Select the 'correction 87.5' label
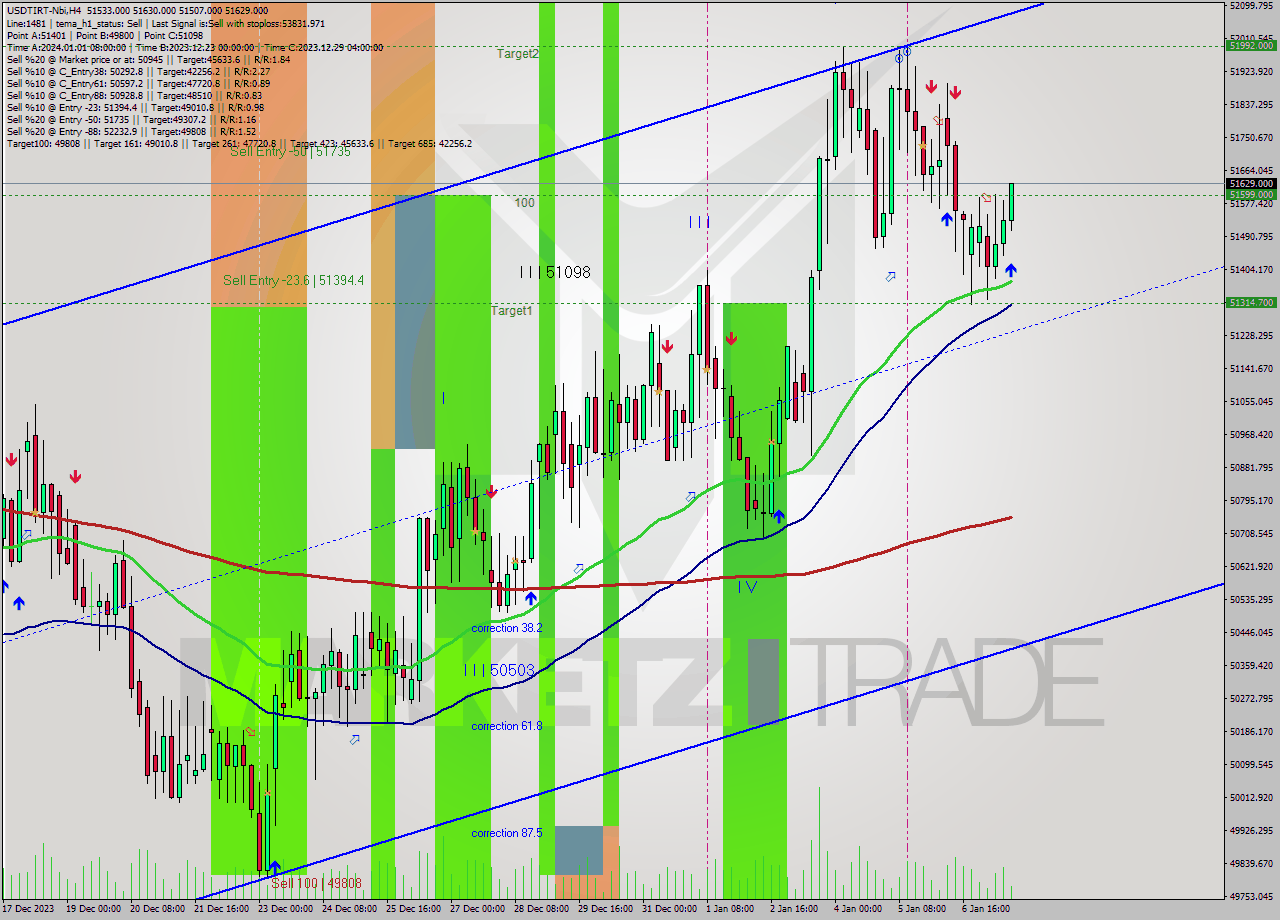Viewport: 1280px width, 920px height. [506, 833]
